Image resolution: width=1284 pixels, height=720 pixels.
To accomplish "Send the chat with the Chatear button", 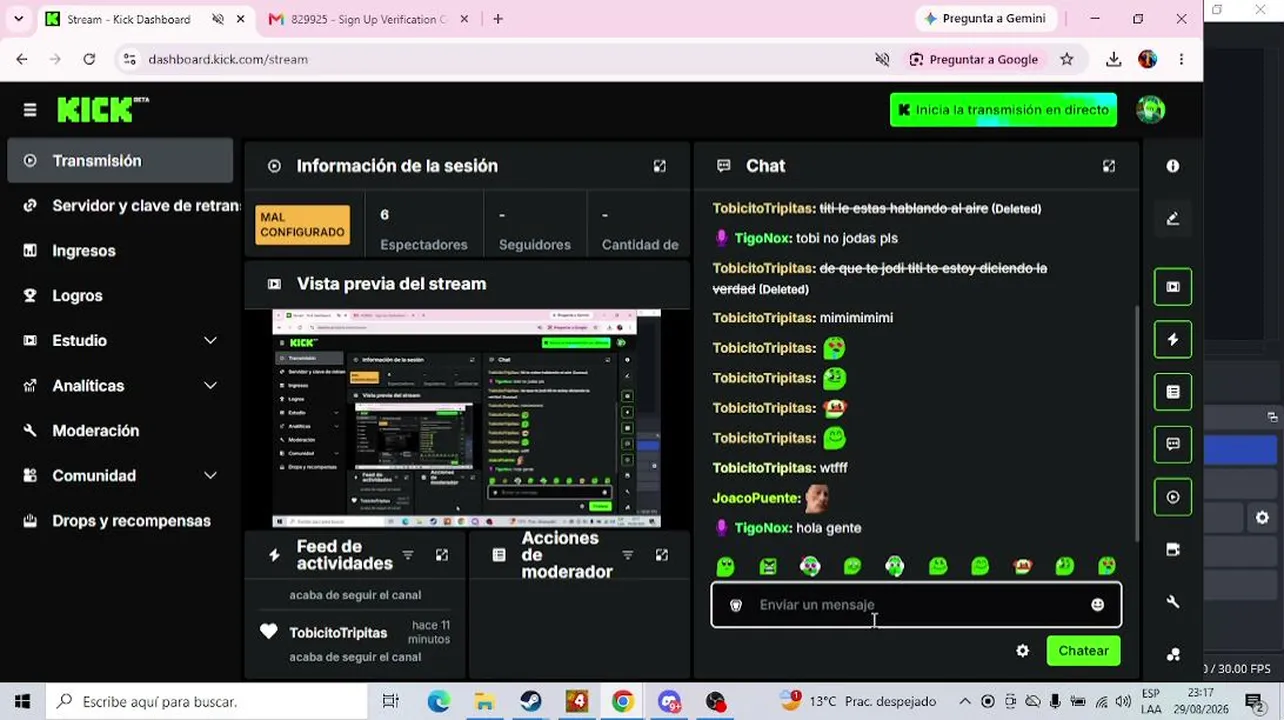I will pyautogui.click(x=1084, y=651).
